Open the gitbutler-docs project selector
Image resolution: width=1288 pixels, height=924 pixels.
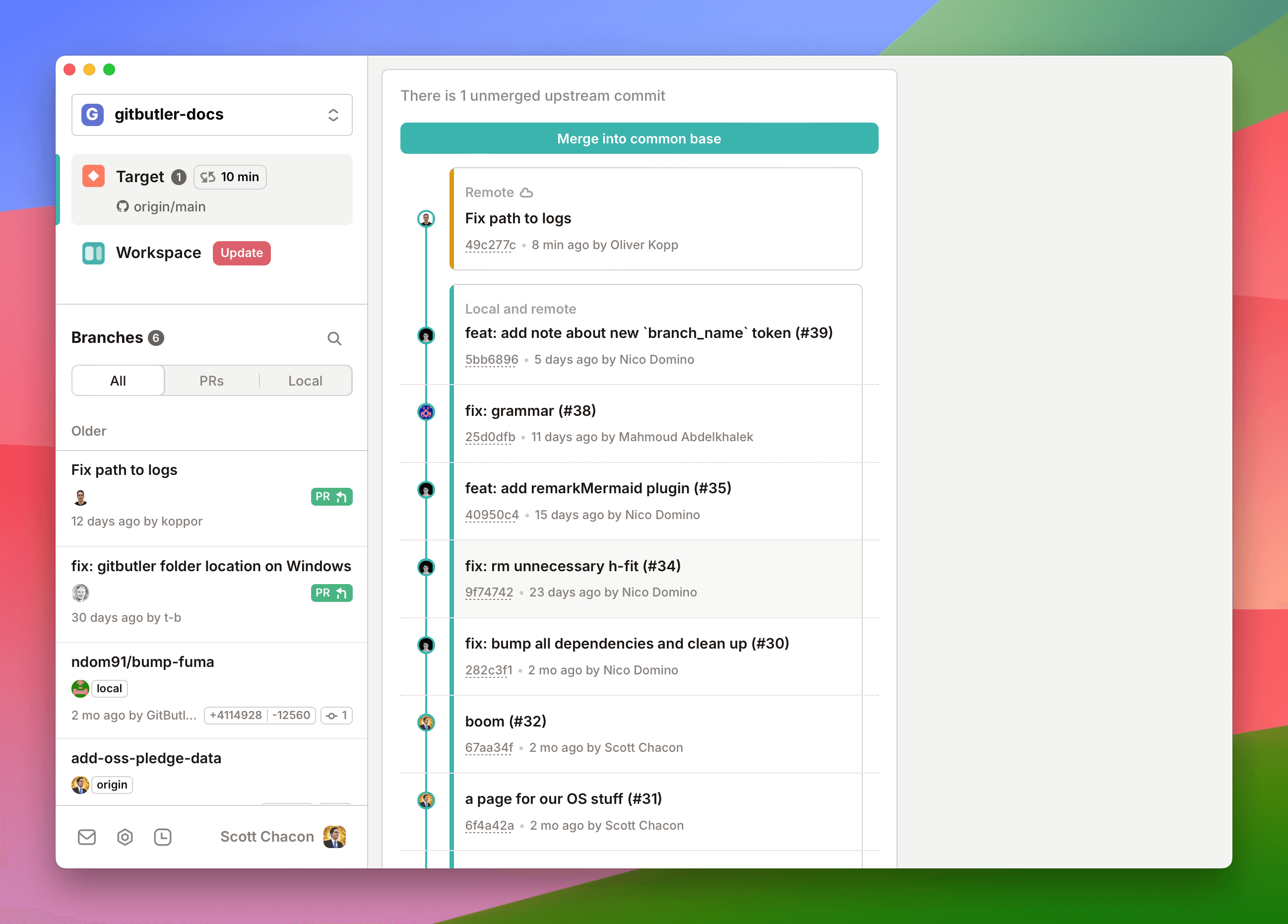[212, 115]
